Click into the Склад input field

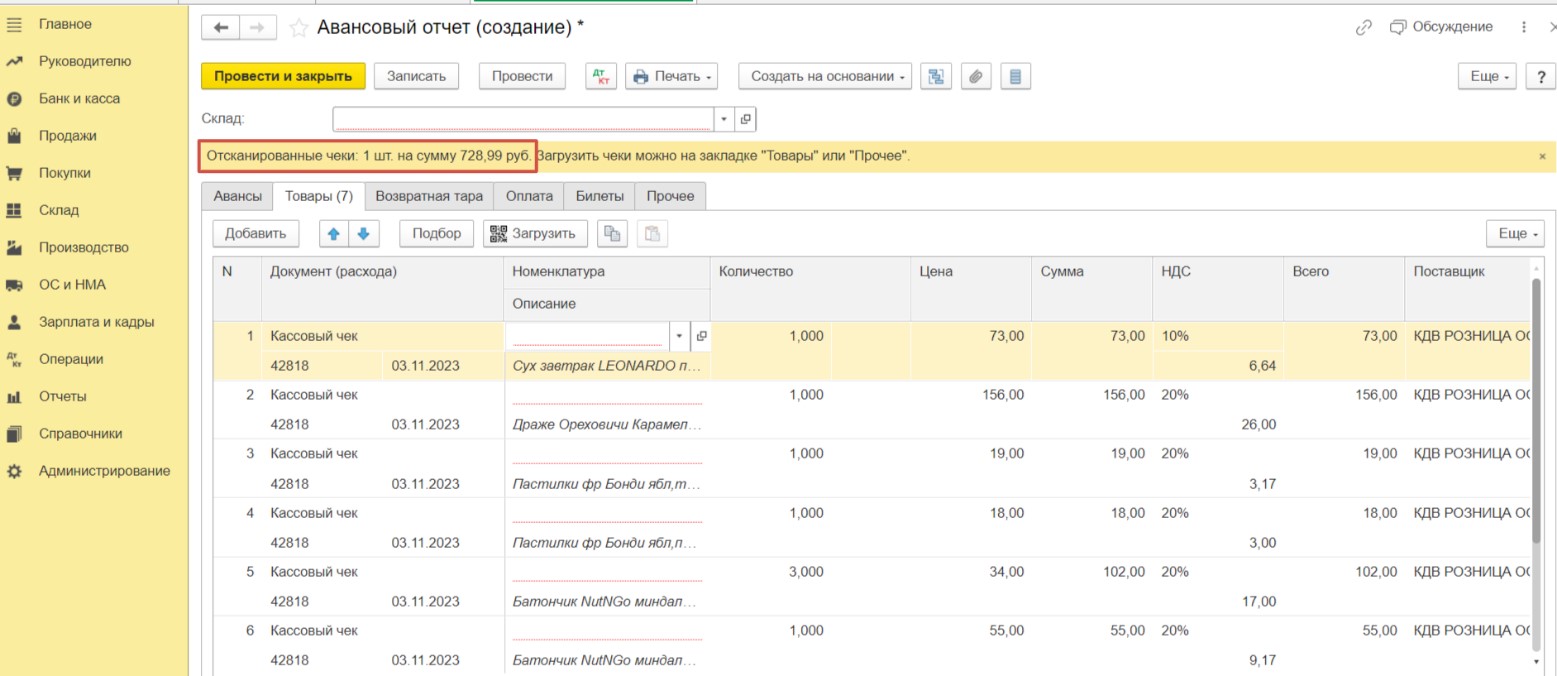[523, 119]
